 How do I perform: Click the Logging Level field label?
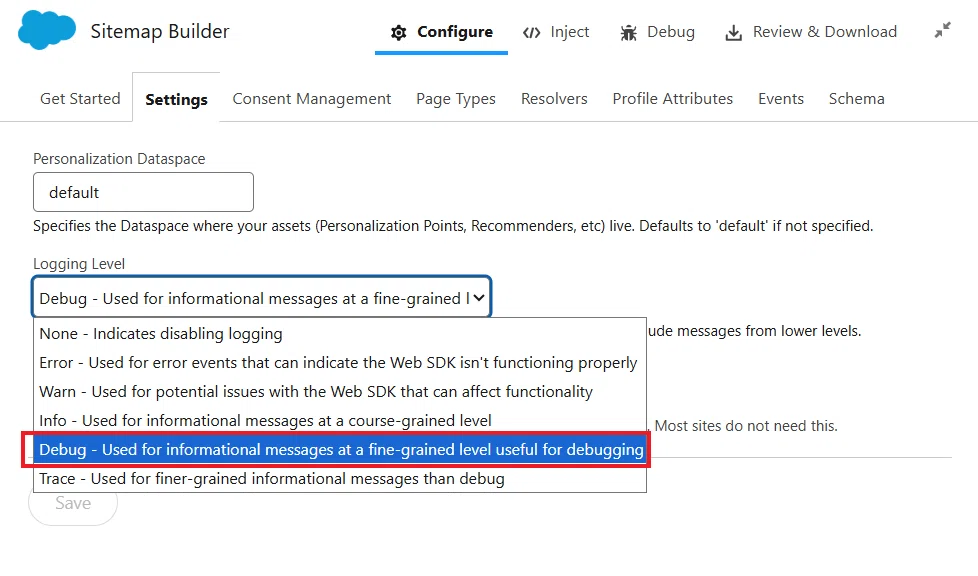79,264
